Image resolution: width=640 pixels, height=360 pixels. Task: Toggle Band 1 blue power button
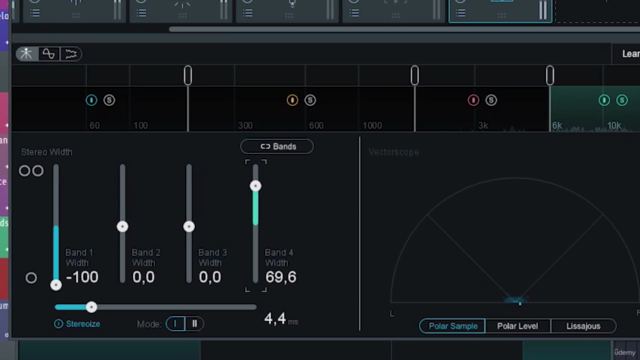click(91, 100)
